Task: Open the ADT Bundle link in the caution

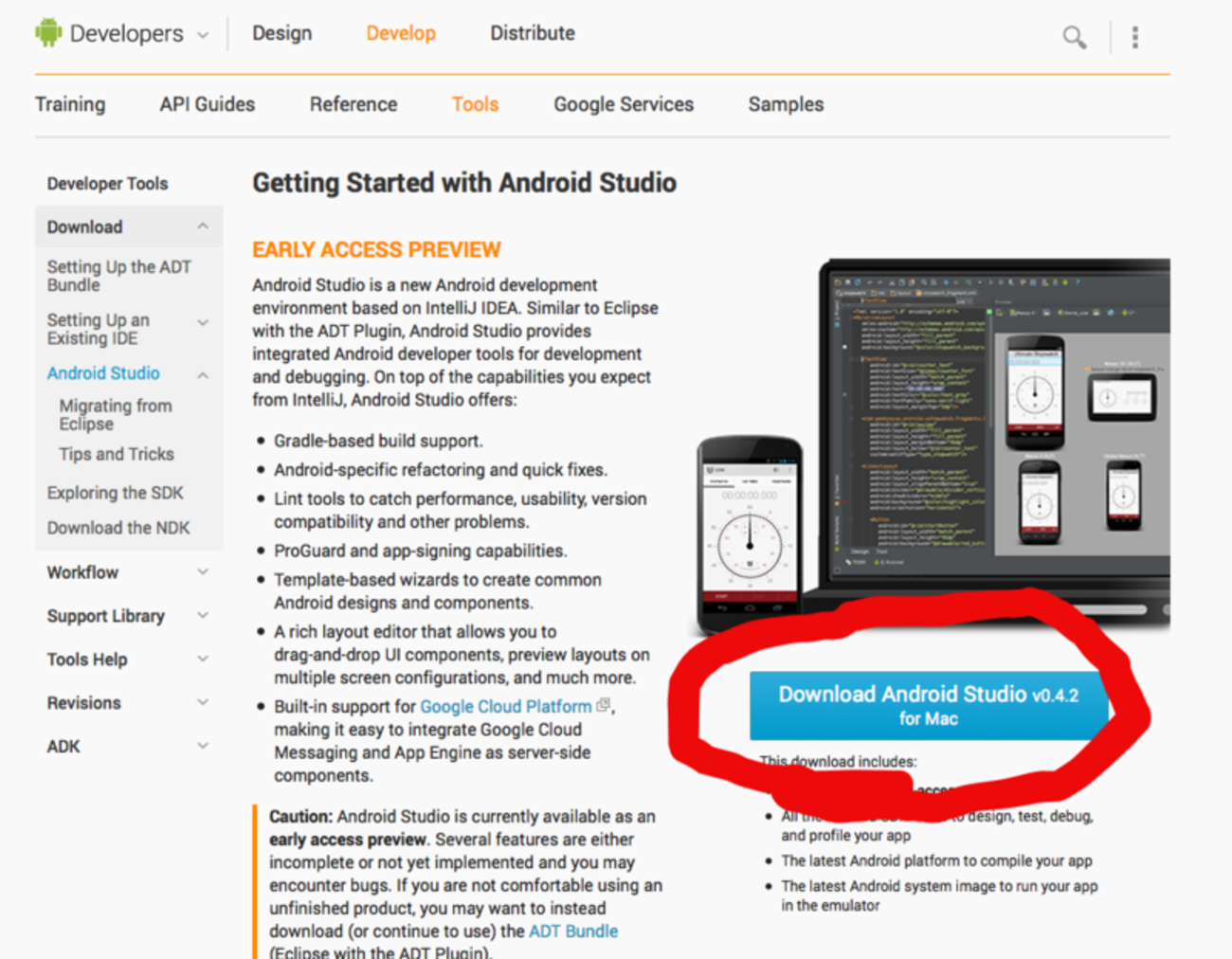Action: point(573,932)
